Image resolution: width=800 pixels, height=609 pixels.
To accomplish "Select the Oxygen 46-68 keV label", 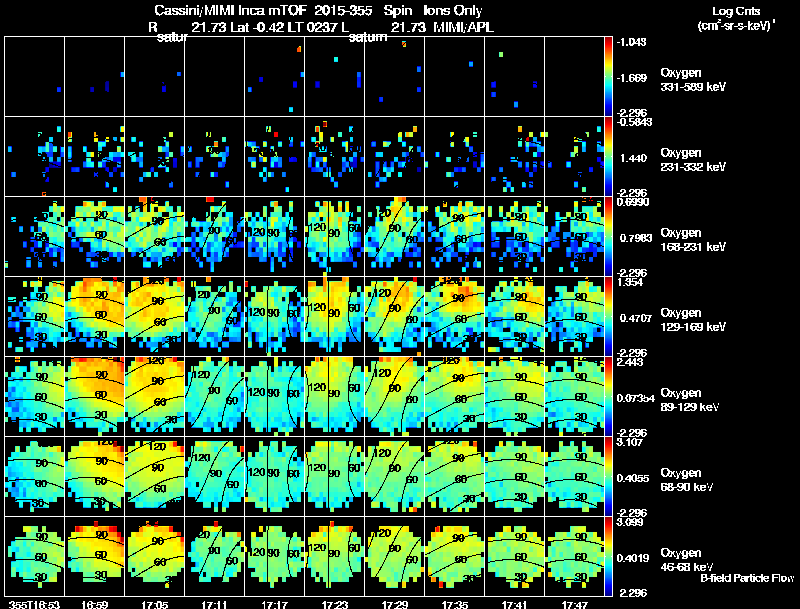I will [687, 560].
